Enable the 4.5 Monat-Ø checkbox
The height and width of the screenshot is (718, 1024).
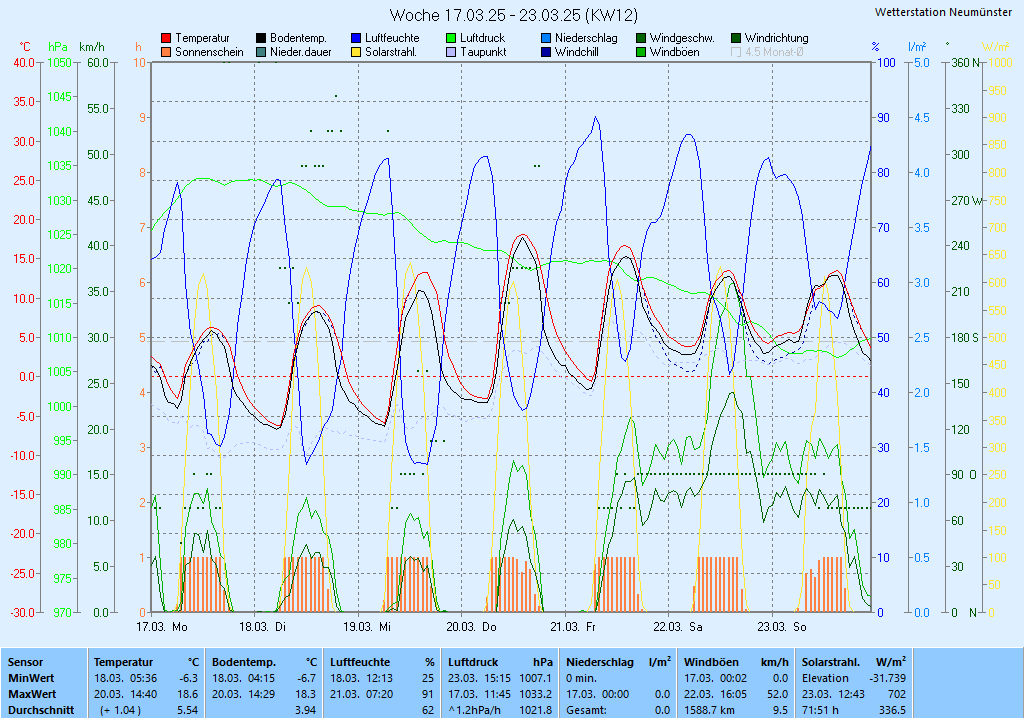tap(736, 52)
